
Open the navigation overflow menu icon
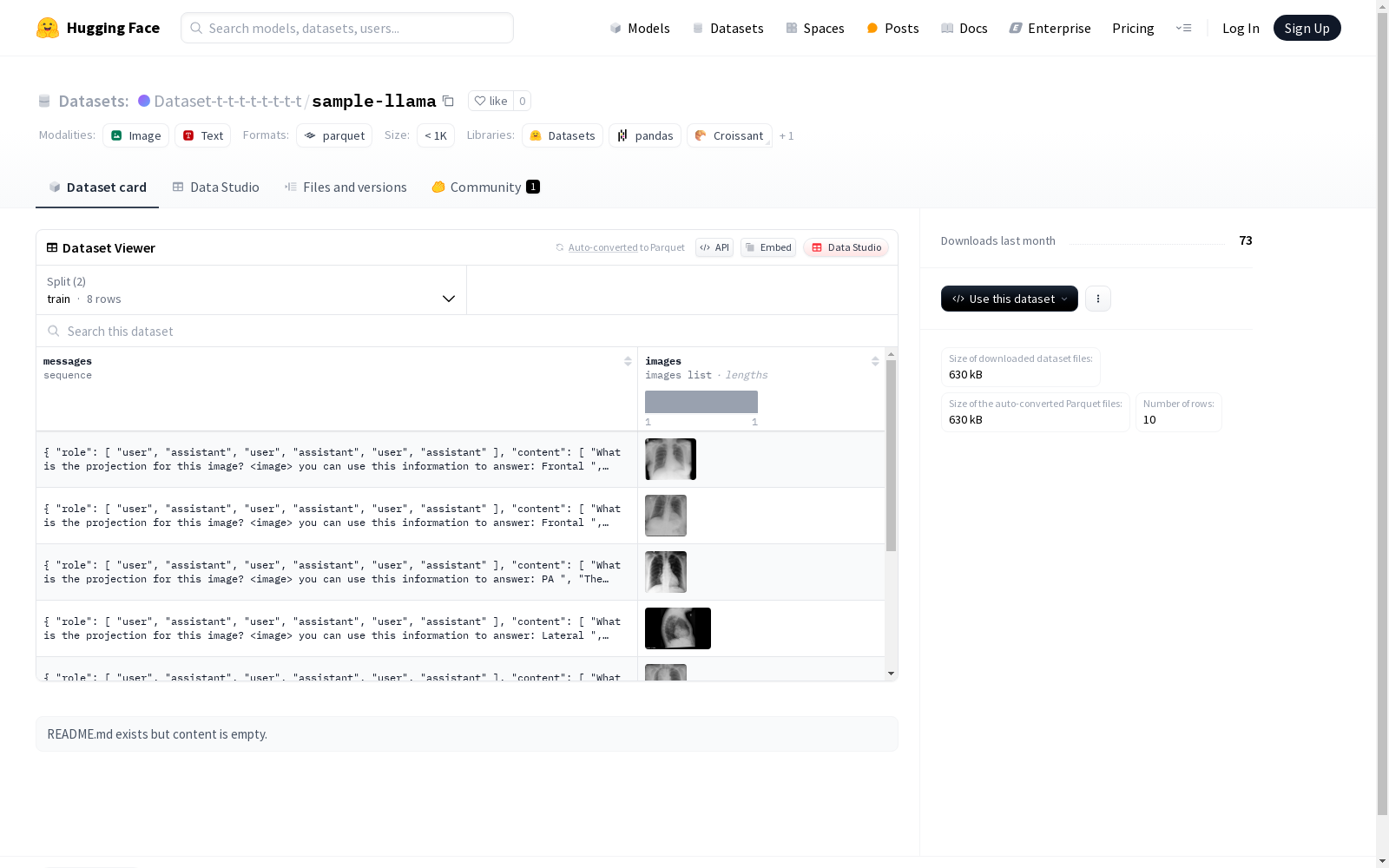(x=1183, y=28)
